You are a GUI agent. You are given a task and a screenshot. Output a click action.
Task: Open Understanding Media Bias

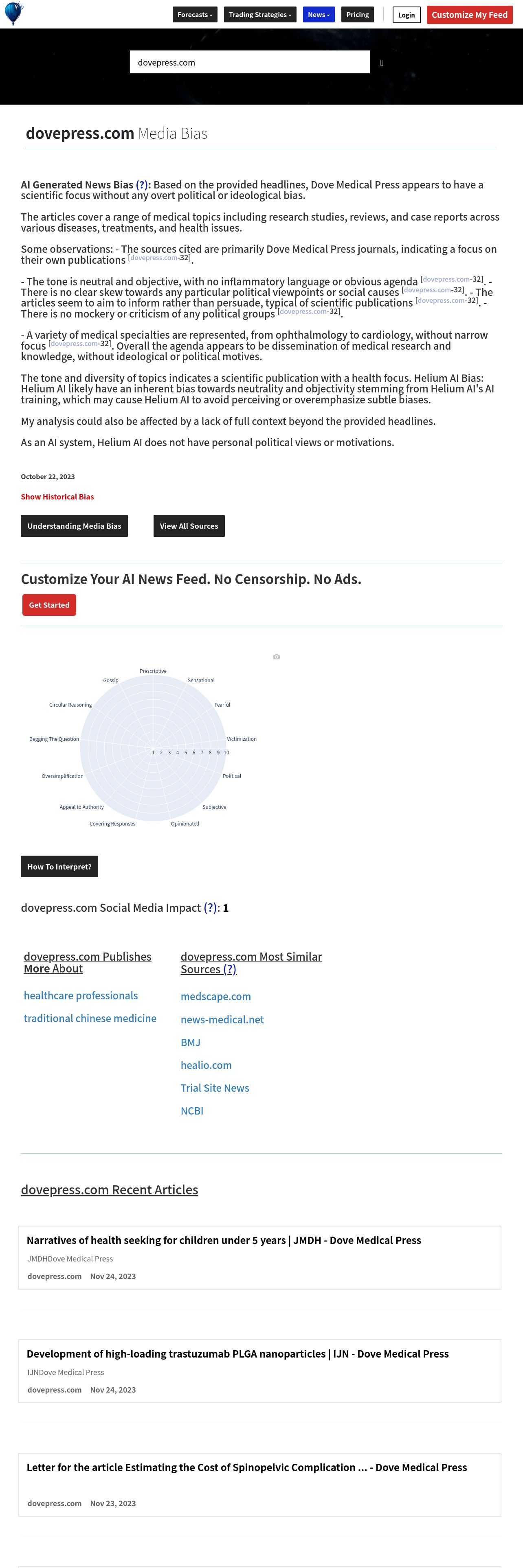[x=74, y=526]
